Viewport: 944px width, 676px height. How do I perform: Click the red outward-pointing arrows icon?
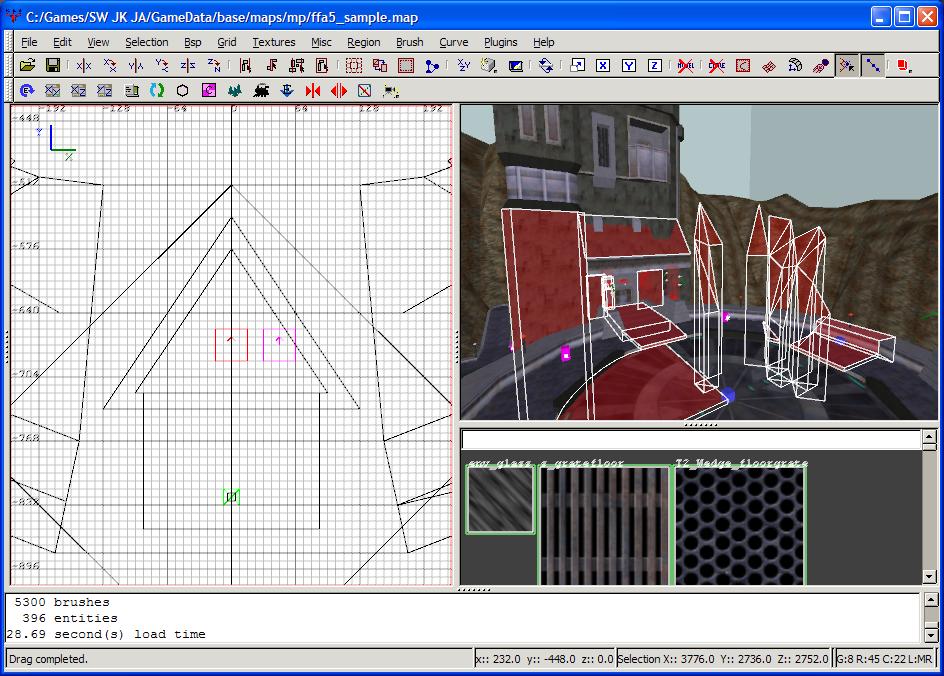pyautogui.click(x=339, y=91)
